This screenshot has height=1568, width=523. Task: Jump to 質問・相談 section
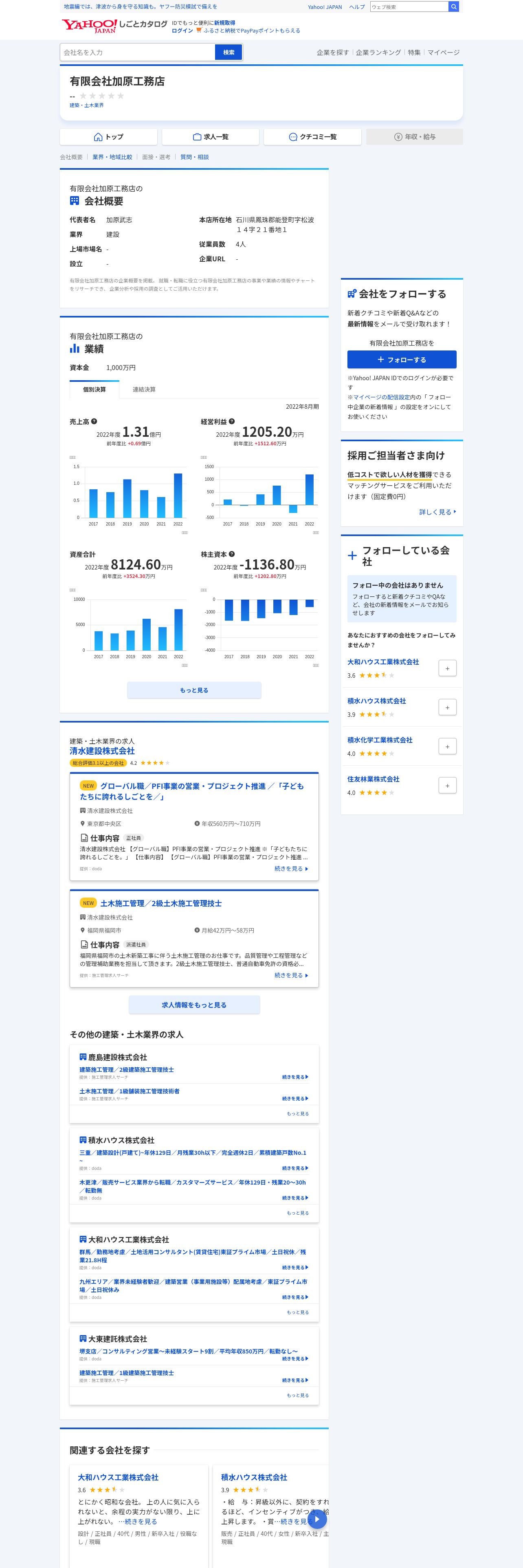click(194, 157)
